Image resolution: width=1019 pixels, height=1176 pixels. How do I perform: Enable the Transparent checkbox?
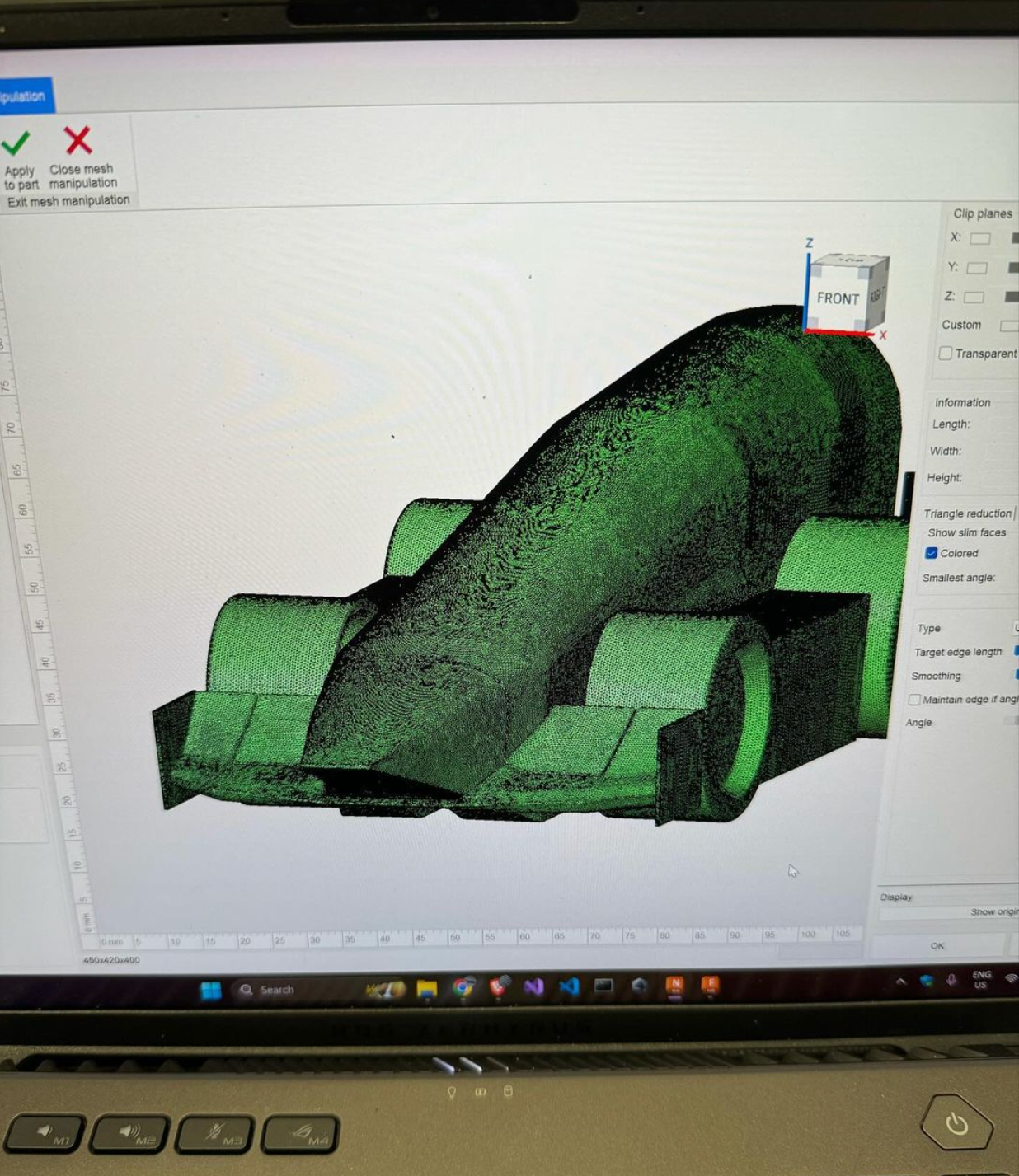click(946, 354)
